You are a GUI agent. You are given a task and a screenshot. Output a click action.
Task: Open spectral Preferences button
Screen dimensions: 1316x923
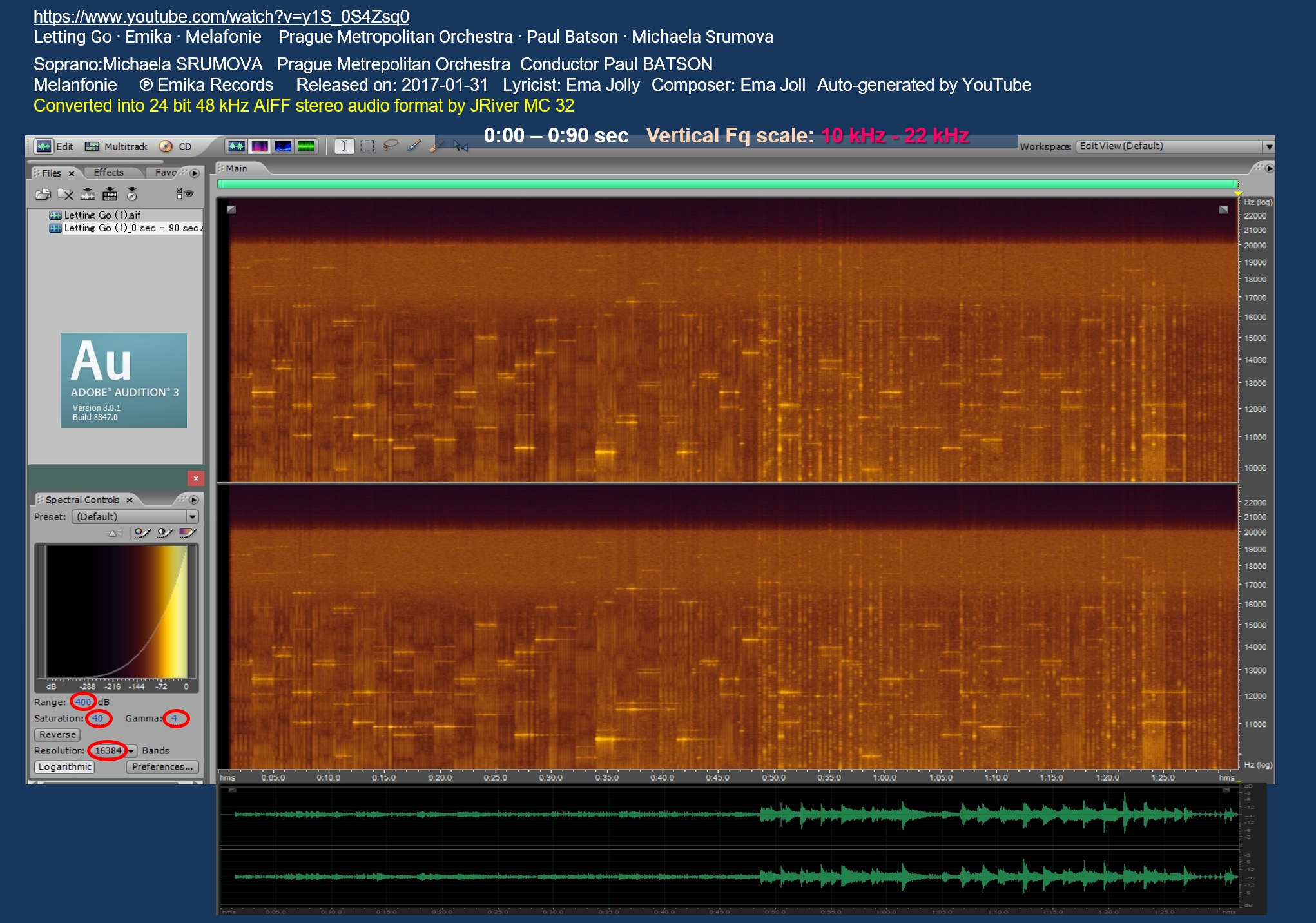162,767
